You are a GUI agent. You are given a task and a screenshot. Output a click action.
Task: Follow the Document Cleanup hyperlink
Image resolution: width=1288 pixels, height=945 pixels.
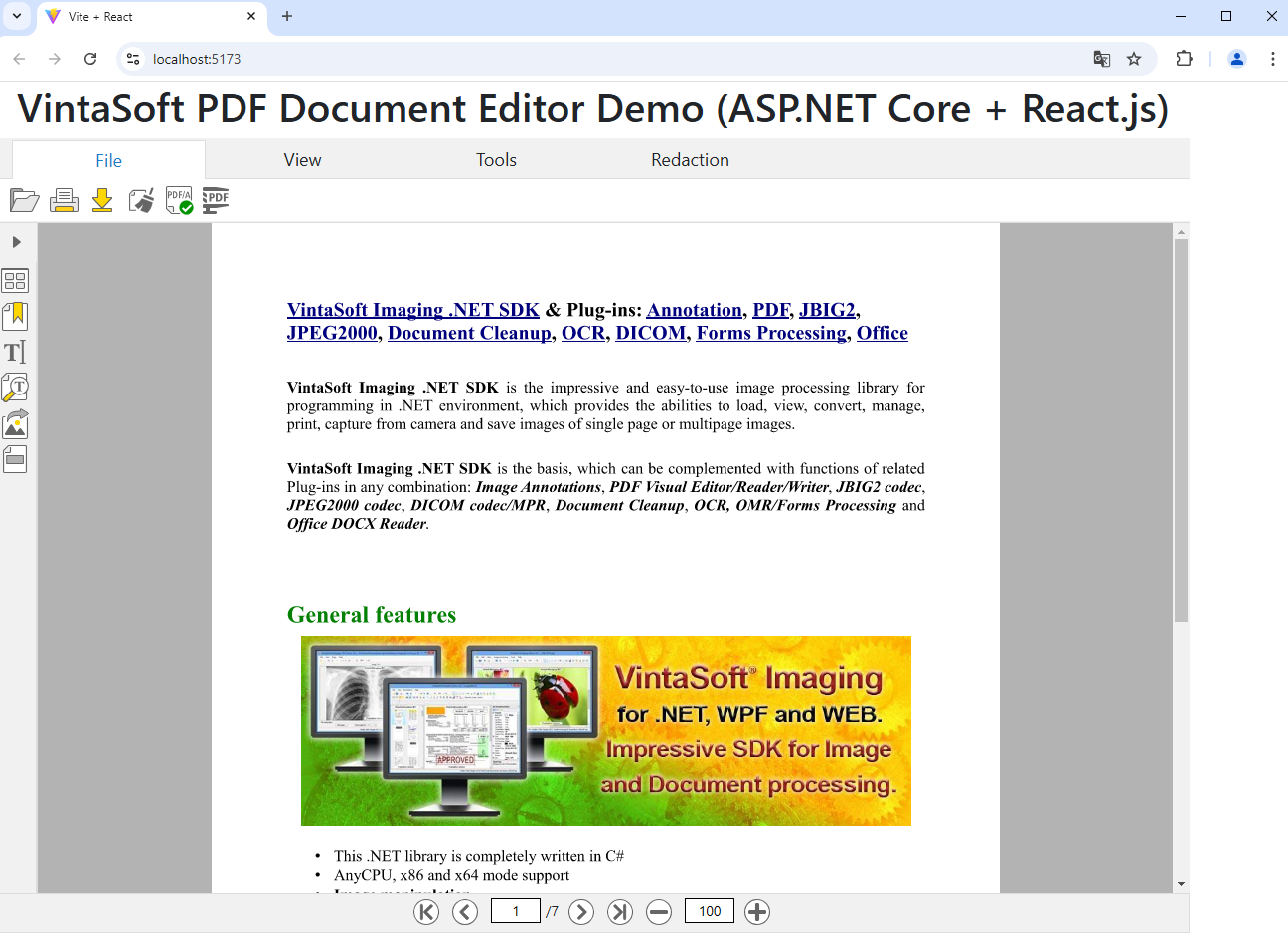point(469,333)
